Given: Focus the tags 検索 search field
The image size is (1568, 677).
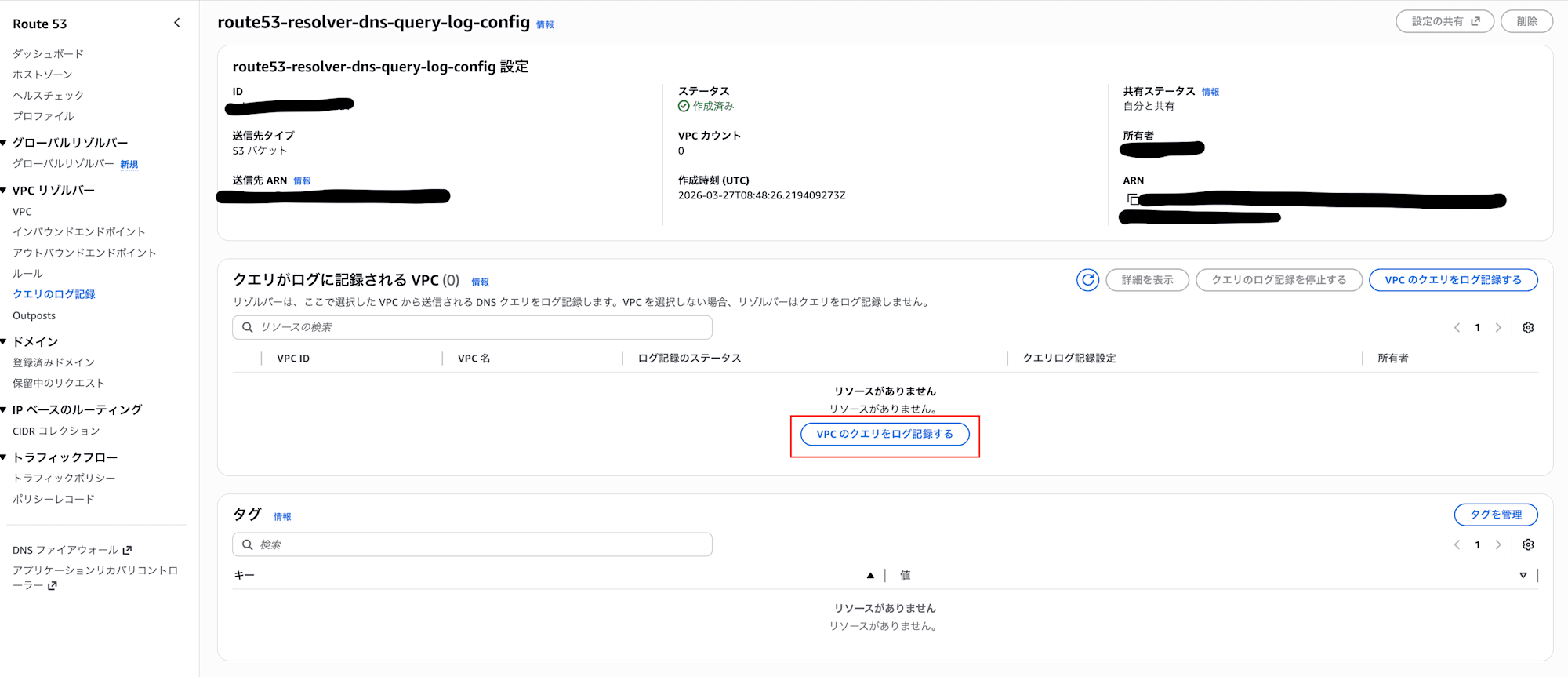Looking at the screenshot, I should click(x=472, y=544).
